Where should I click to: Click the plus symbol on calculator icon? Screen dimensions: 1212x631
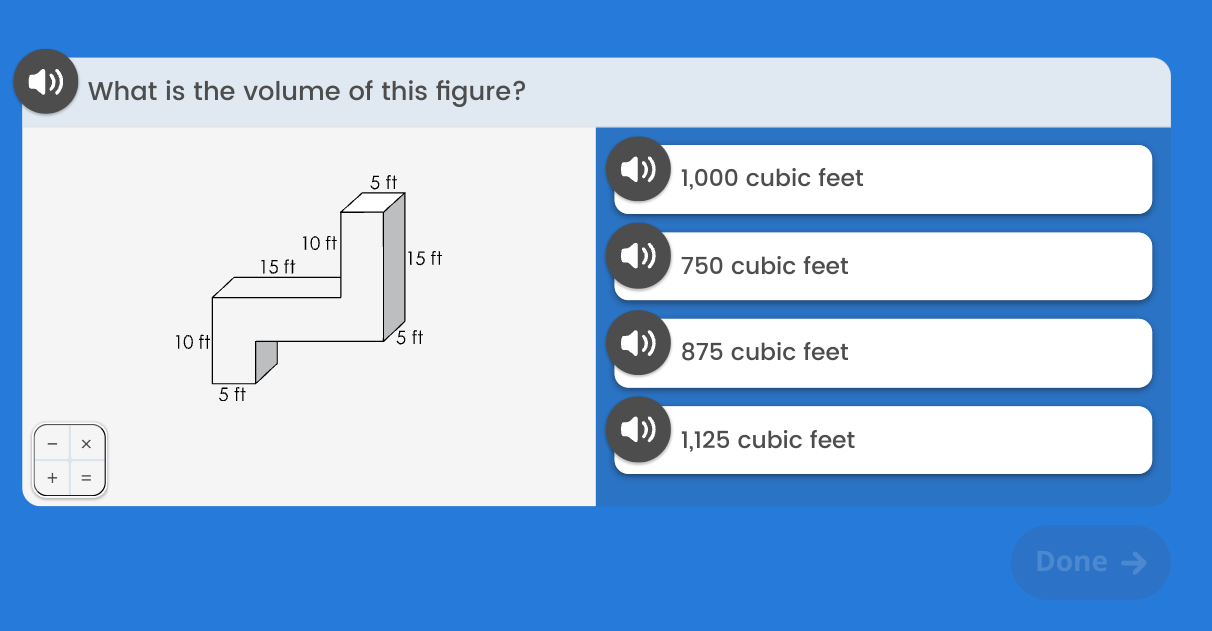tap(52, 478)
